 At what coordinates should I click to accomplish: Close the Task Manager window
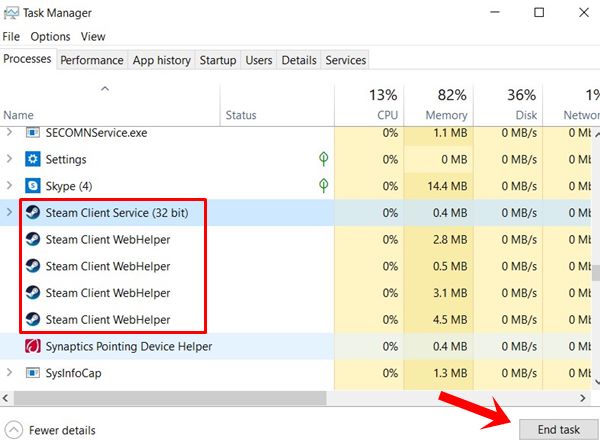pyautogui.click(x=584, y=12)
